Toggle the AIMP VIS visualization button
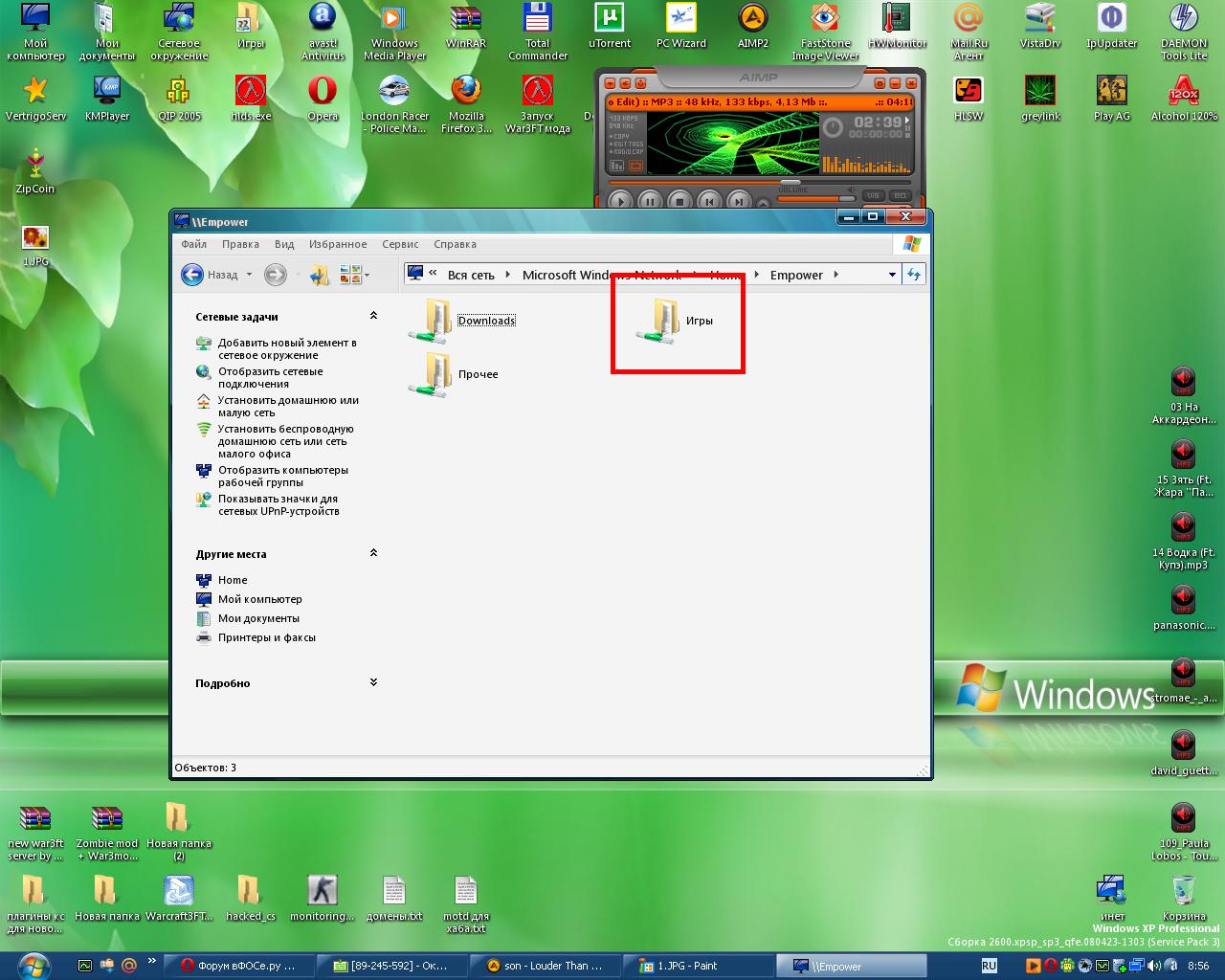Viewport: 1225px width, 980px height. 872,195
